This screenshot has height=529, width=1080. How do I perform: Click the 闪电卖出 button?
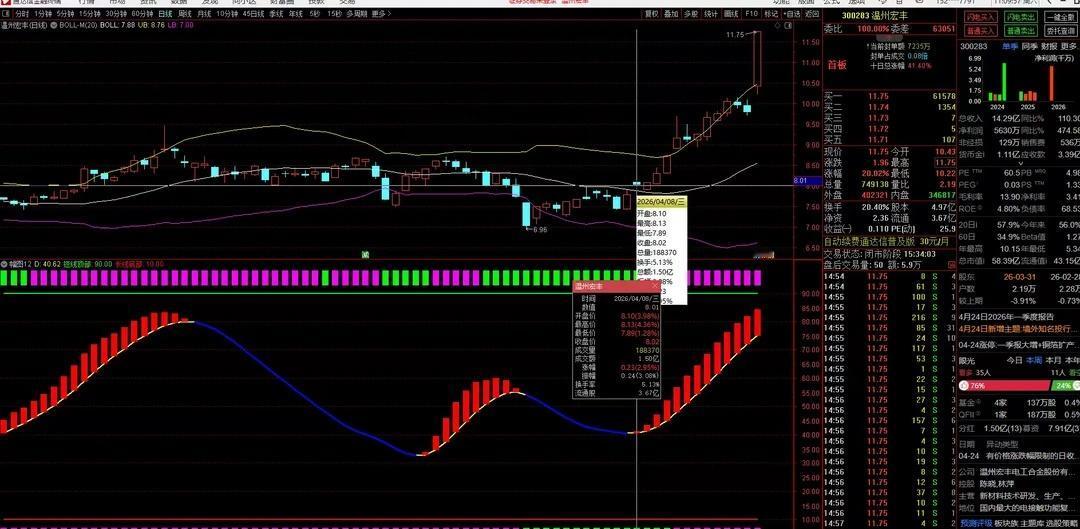(1020, 17)
